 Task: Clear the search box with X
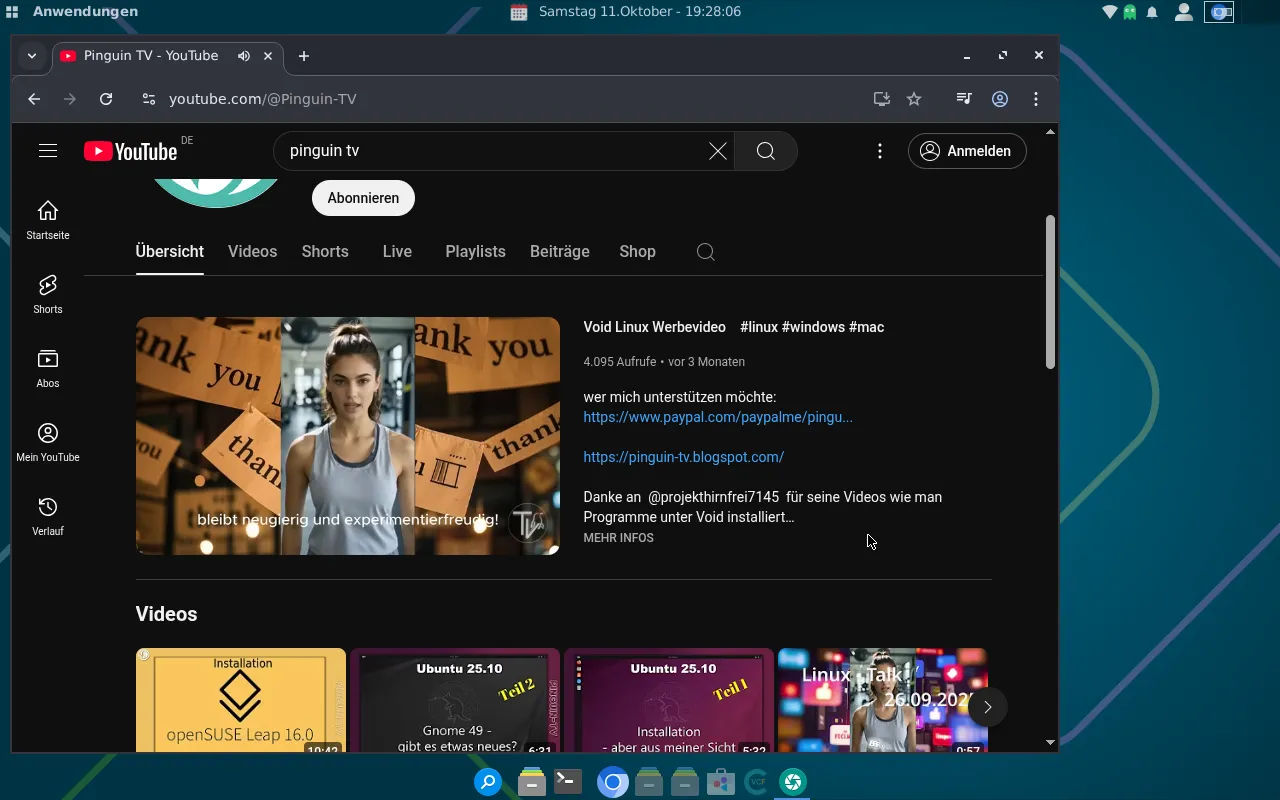pyautogui.click(x=718, y=151)
